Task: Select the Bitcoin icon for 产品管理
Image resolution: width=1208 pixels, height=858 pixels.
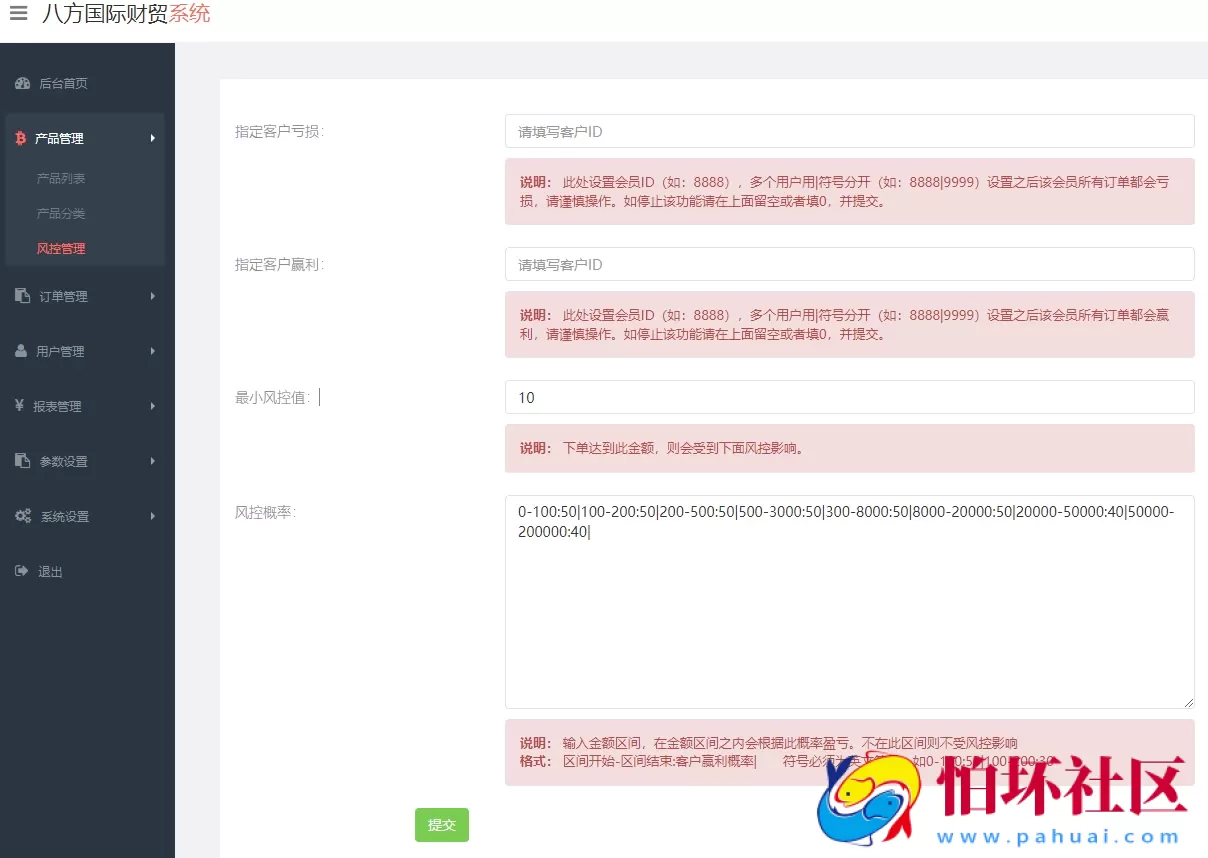Action: coord(19,138)
